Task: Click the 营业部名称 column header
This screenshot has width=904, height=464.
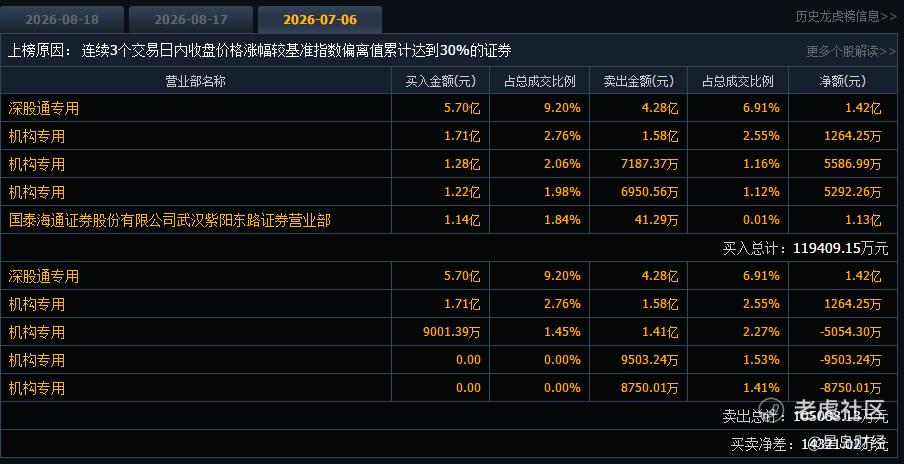Action: [195, 81]
